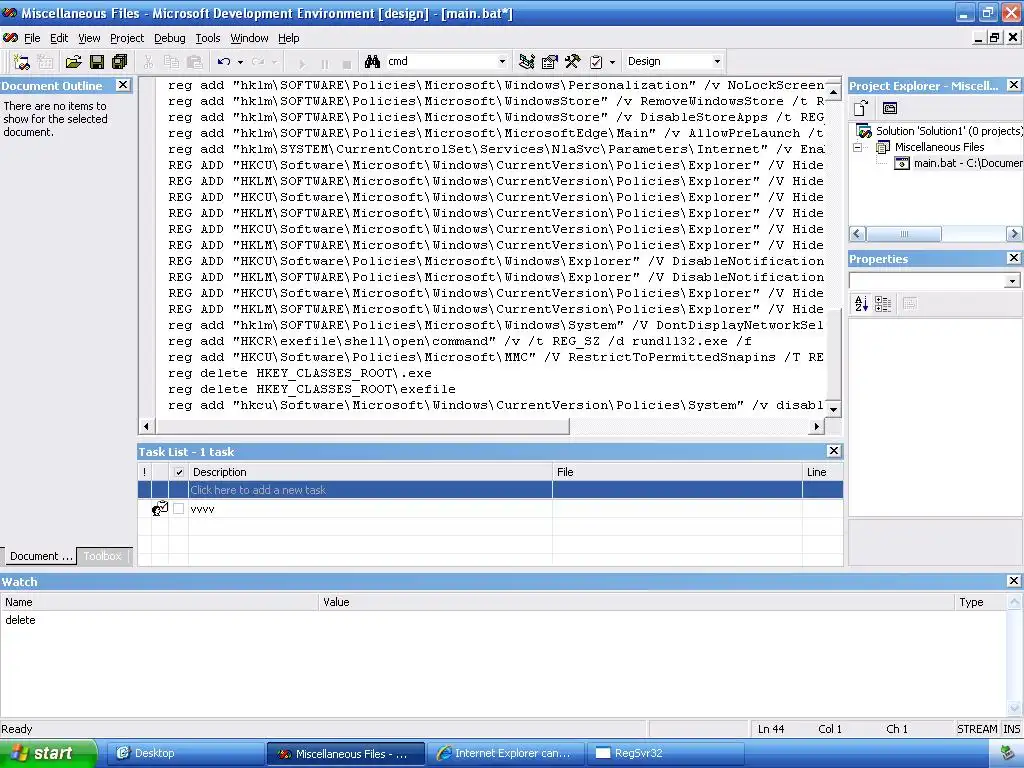Click 'Click here to add a new task'
Image resolution: width=1024 pixels, height=768 pixels.
(258, 490)
